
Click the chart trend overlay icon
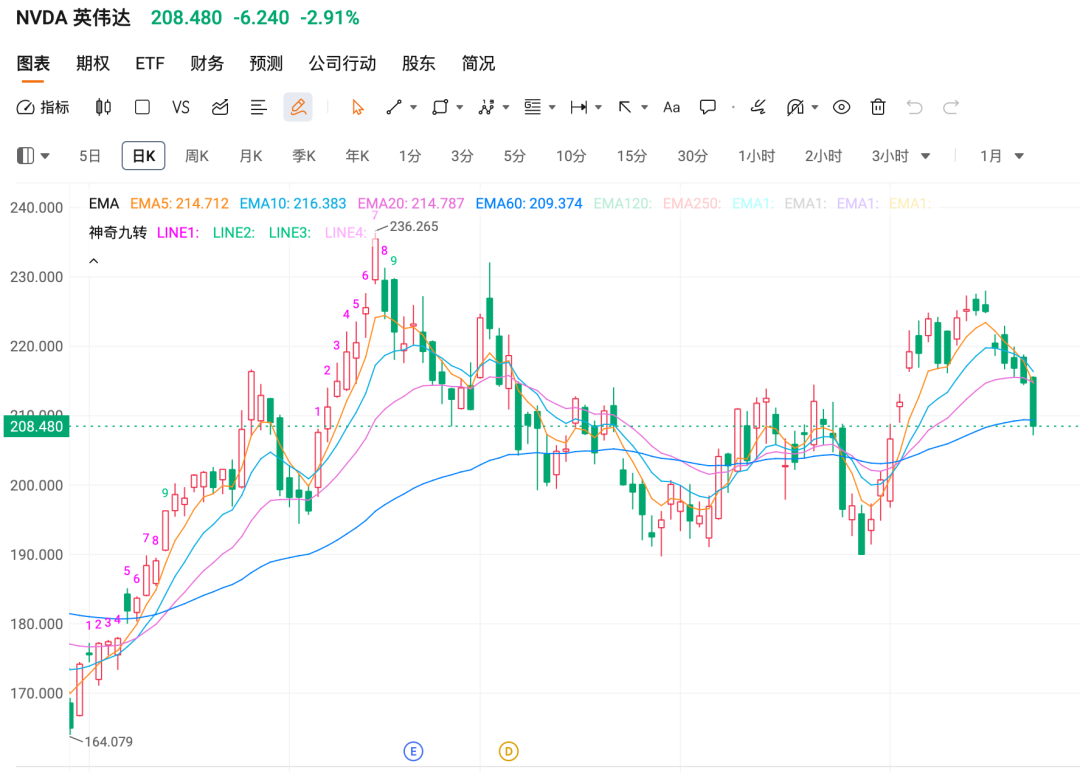coord(220,107)
